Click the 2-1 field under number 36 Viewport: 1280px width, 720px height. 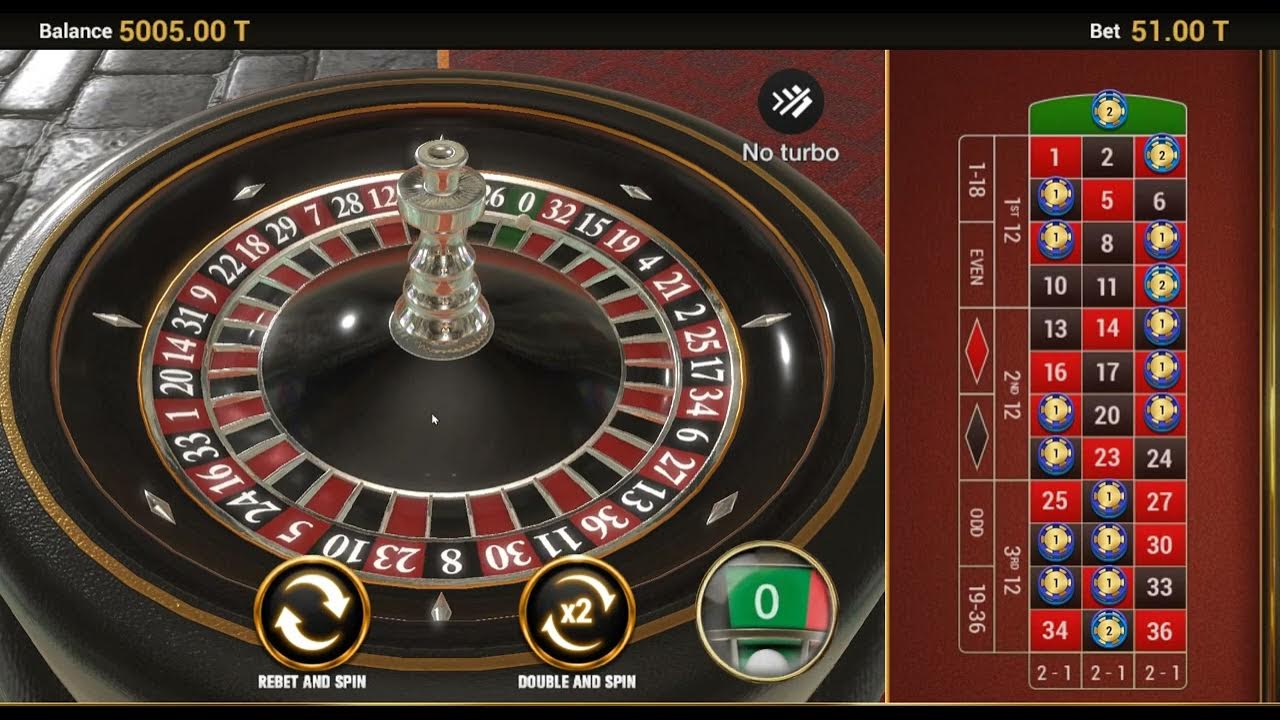coord(1160,672)
